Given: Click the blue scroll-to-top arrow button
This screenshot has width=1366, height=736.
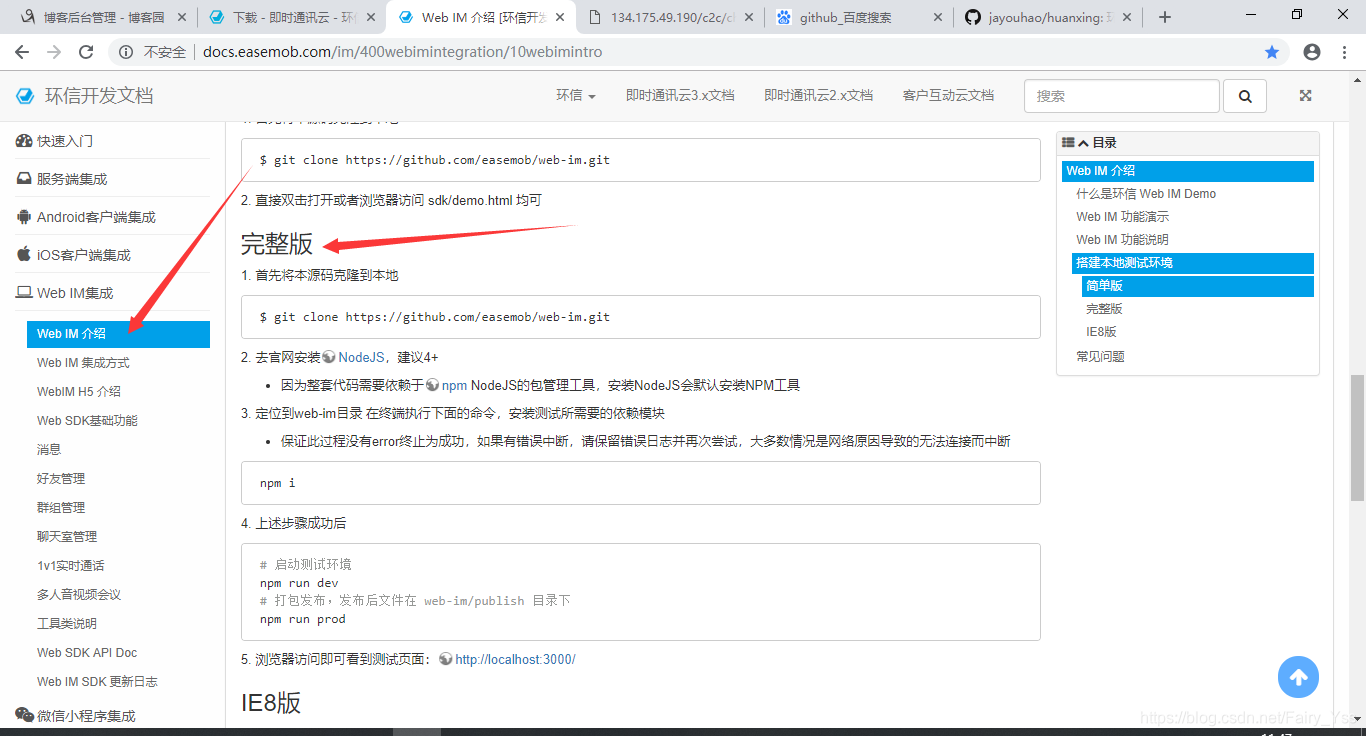Looking at the screenshot, I should click(x=1299, y=677).
